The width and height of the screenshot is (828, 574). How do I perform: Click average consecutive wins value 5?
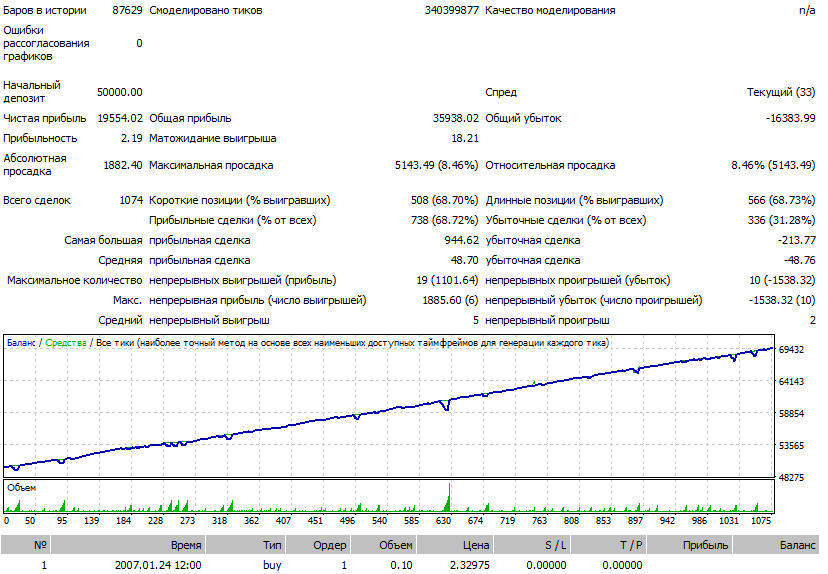coord(475,320)
